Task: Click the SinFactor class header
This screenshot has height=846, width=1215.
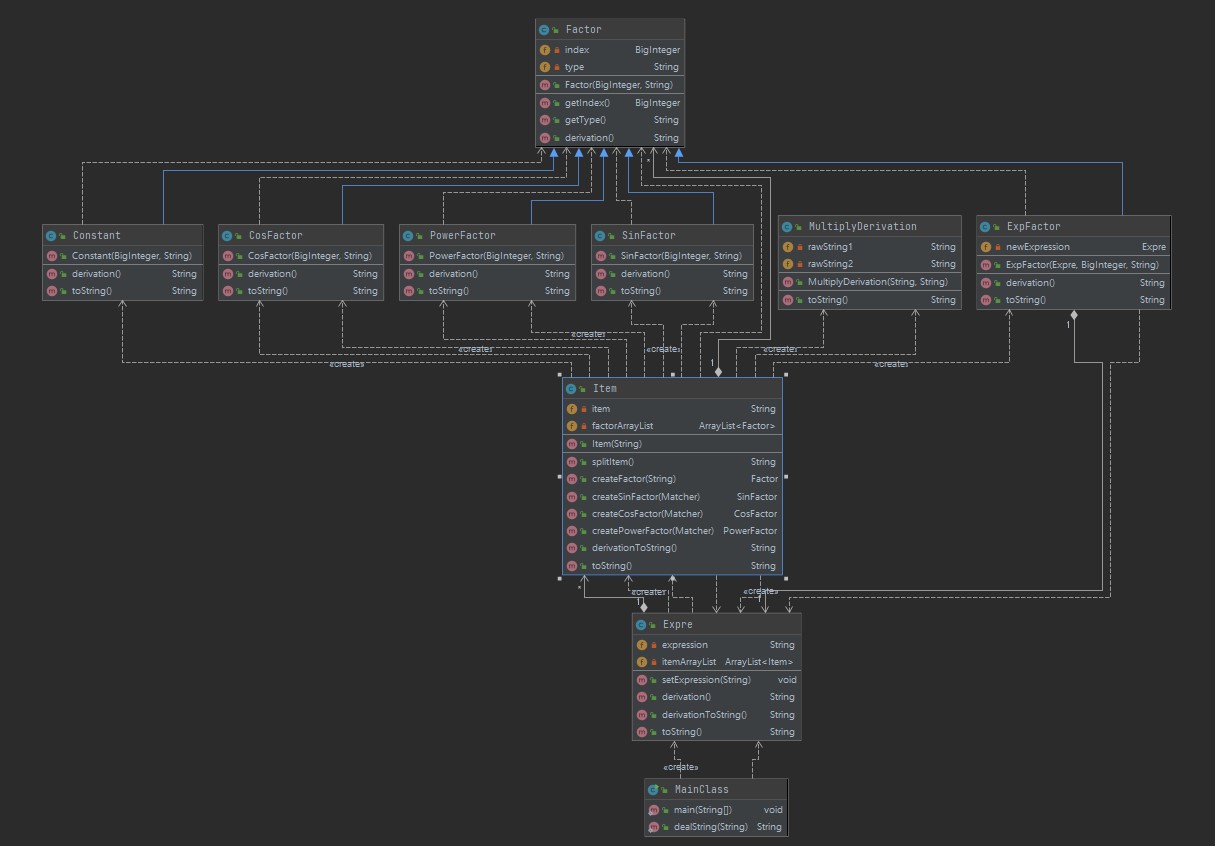Action: tap(672, 236)
